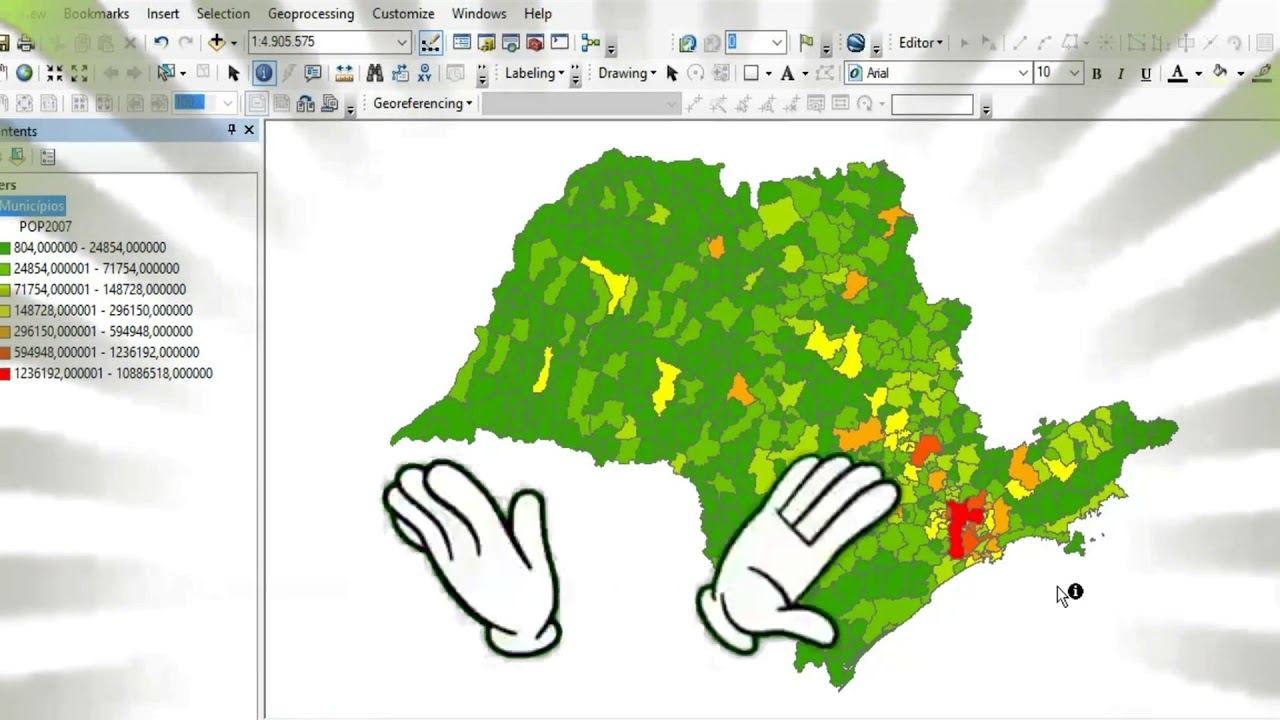The image size is (1280, 720).
Task: Open the Python window
Action: [x=559, y=43]
